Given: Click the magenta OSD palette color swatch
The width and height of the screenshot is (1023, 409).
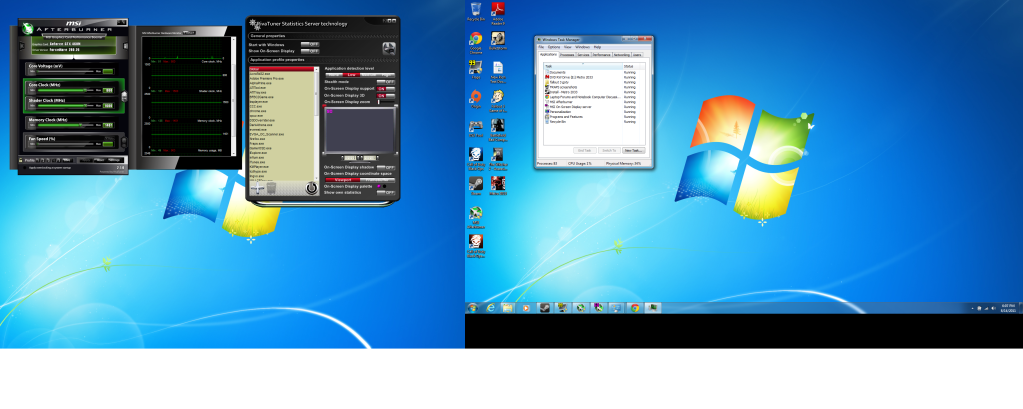Looking at the screenshot, I should [378, 186].
